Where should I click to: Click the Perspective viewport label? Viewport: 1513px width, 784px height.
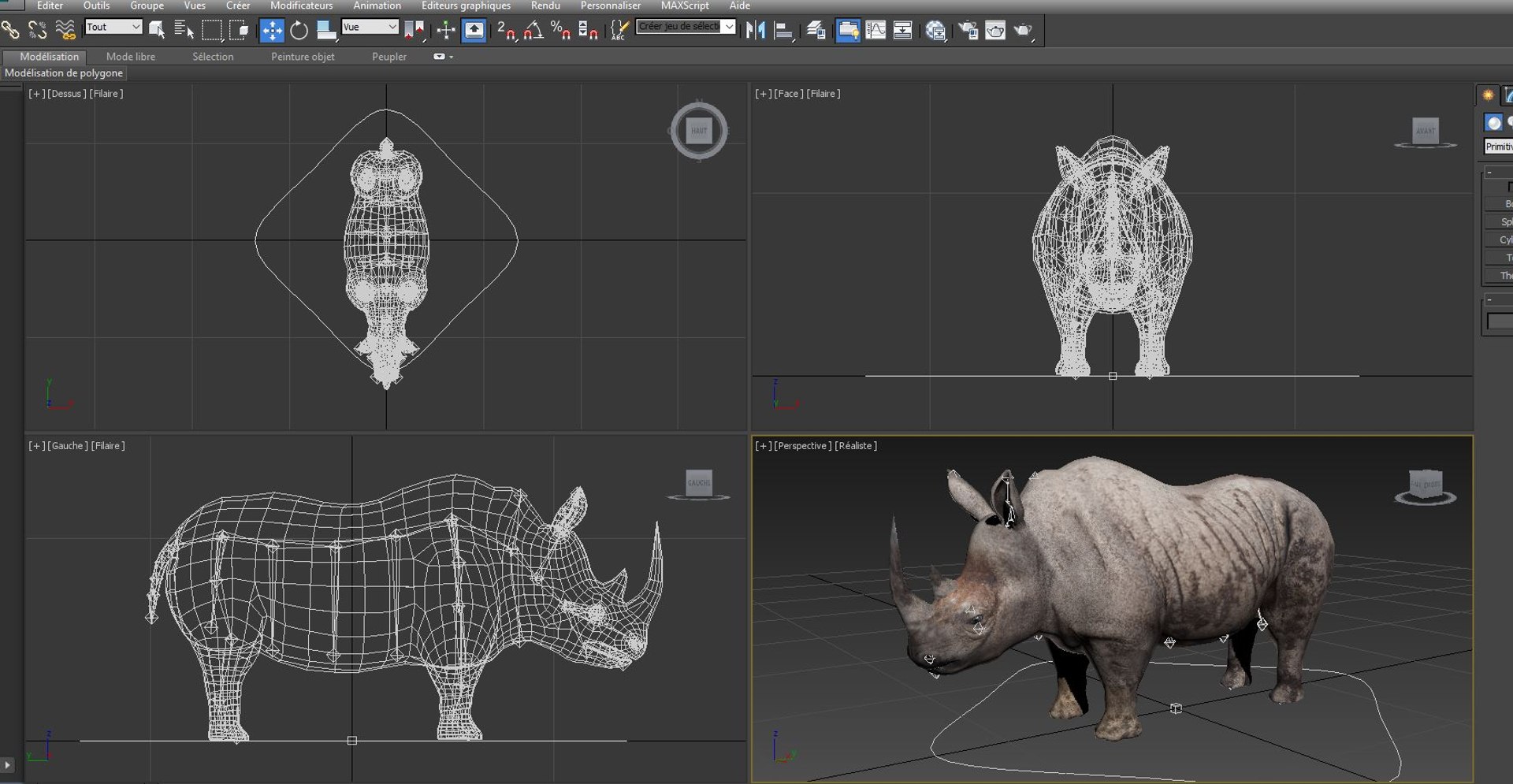pyautogui.click(x=802, y=445)
